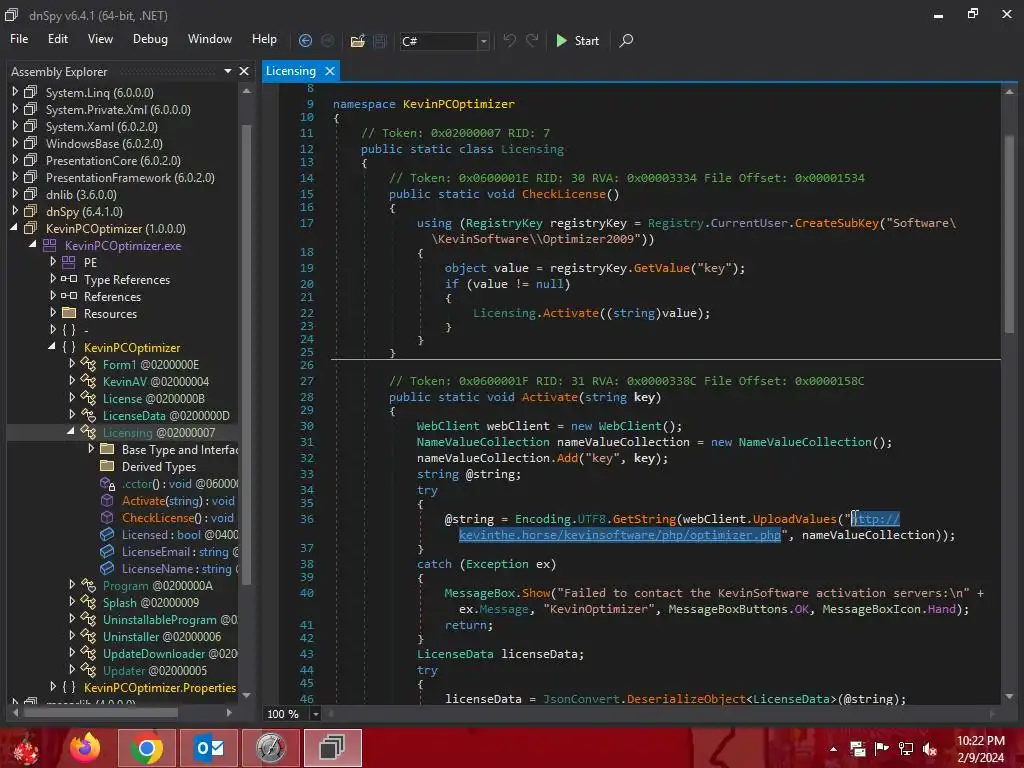This screenshot has height=768, width=1024.
Task: Select the KevinPCOptimizer.Properties namespace
Action: [160, 688]
